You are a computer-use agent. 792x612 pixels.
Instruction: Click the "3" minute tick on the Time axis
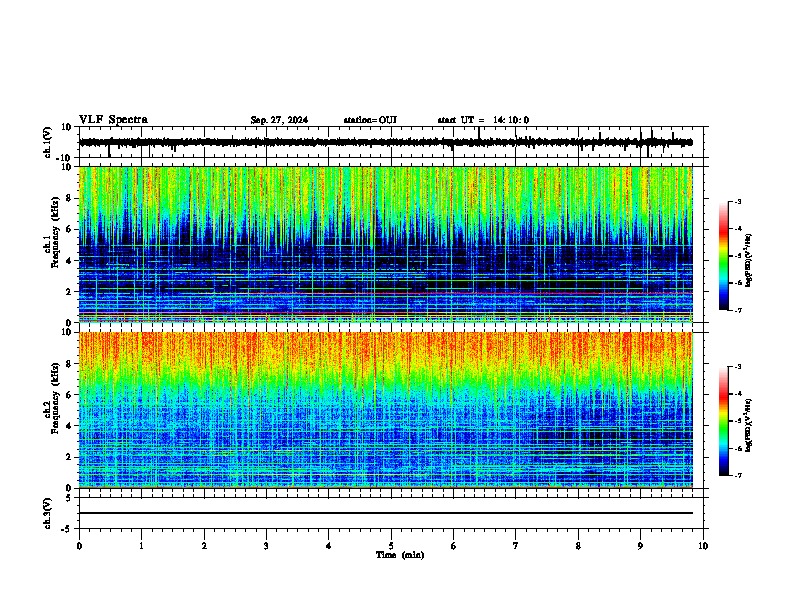pos(266,546)
